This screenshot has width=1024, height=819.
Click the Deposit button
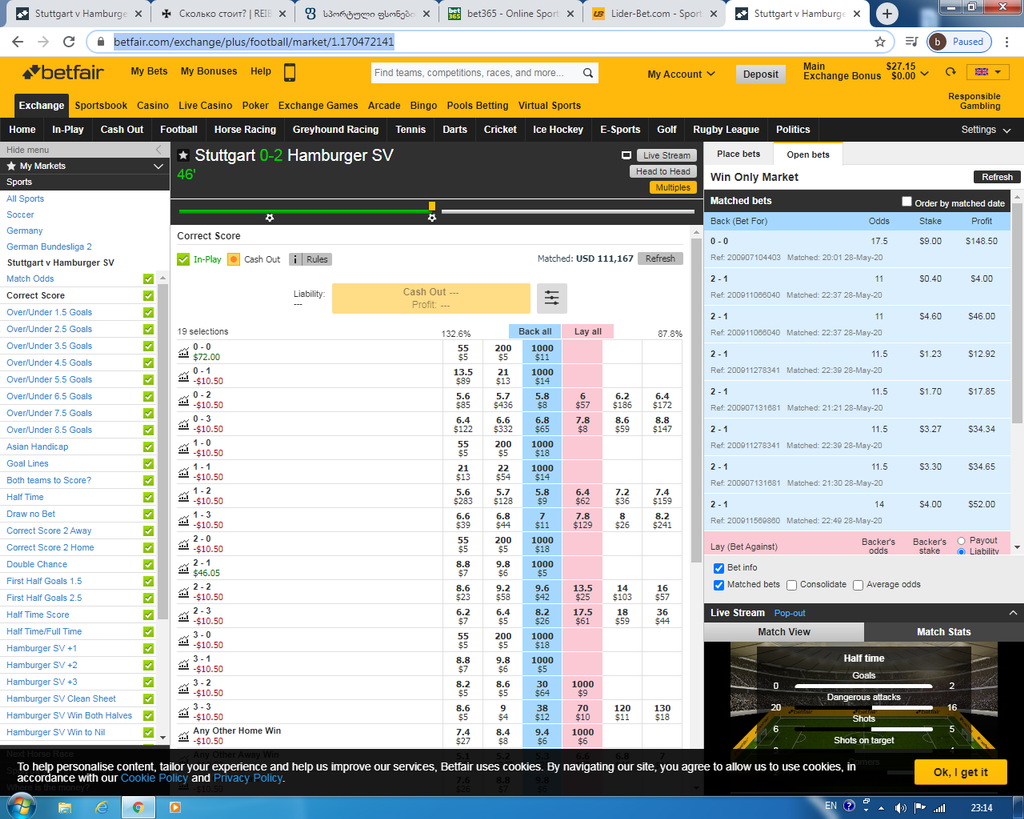pyautogui.click(x=761, y=74)
